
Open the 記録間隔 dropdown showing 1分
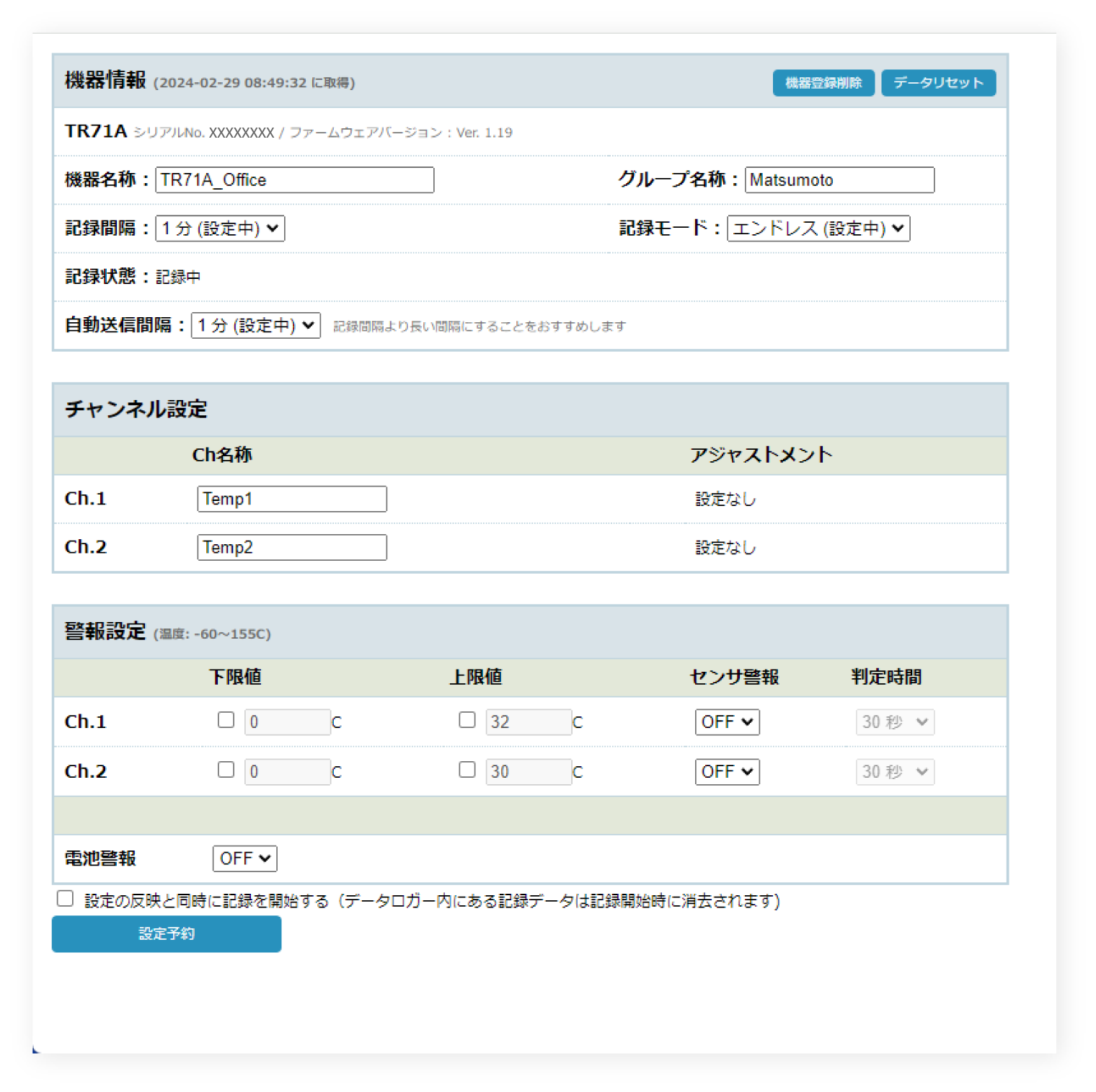pyautogui.click(x=220, y=228)
